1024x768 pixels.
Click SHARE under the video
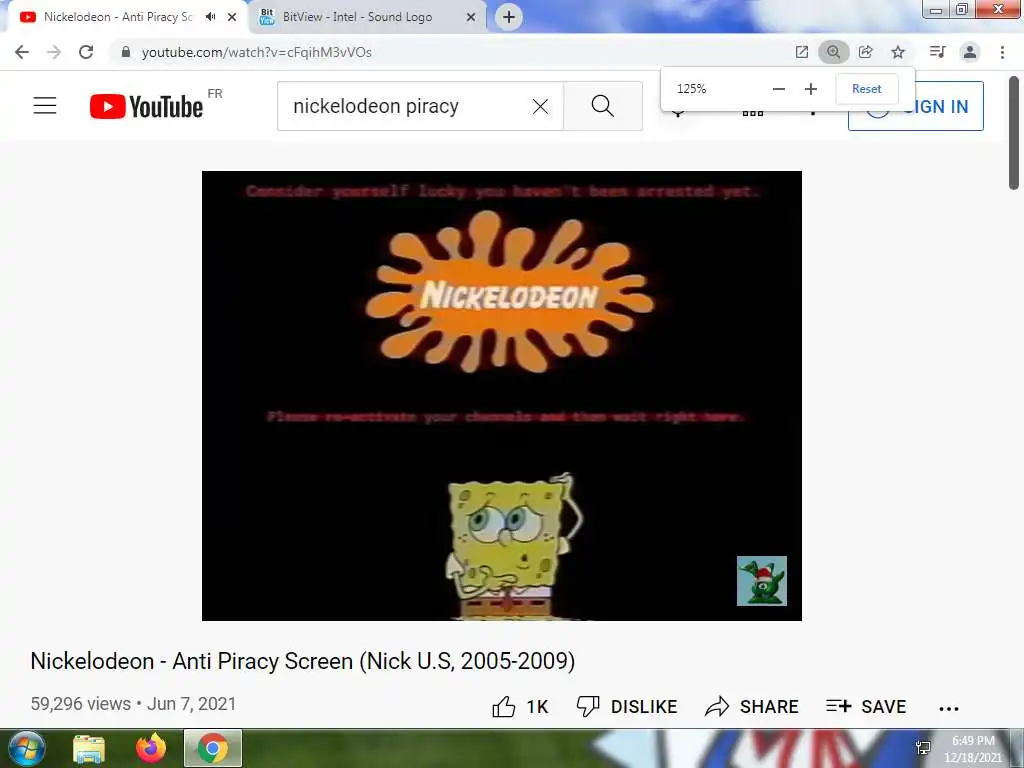[x=752, y=707]
